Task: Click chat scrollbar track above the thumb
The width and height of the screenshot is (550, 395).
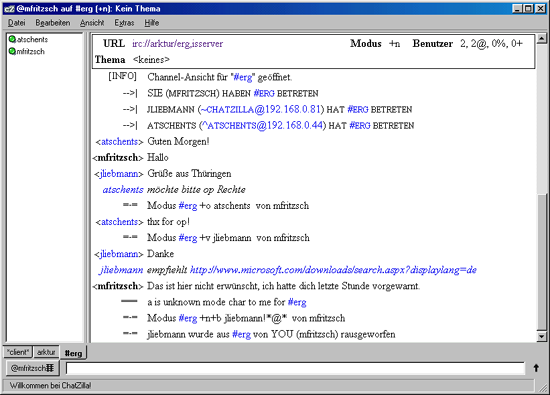Action: (x=541, y=118)
